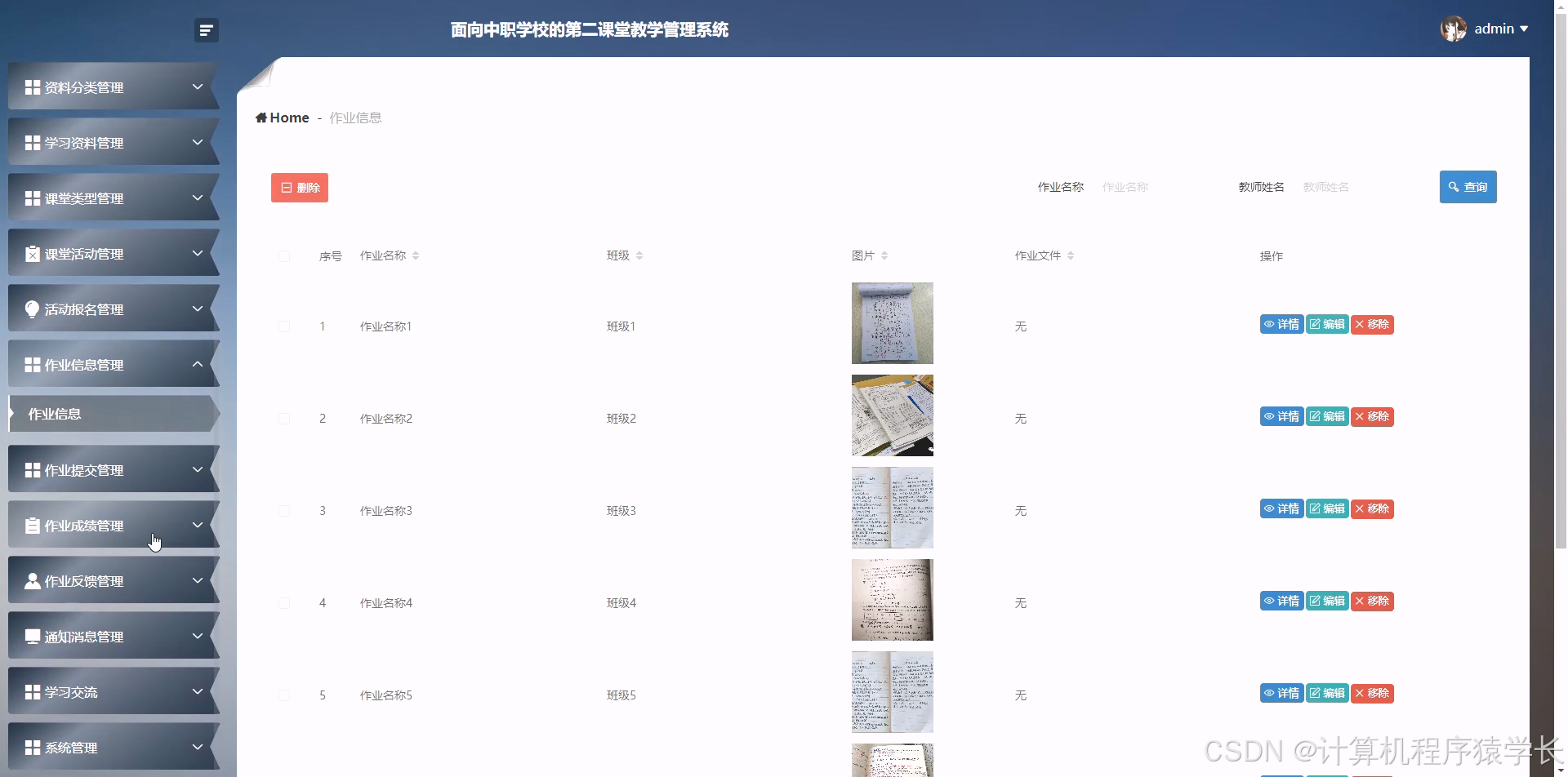
Task: Expand 资料分类管理 menu chevron
Action: tap(198, 87)
